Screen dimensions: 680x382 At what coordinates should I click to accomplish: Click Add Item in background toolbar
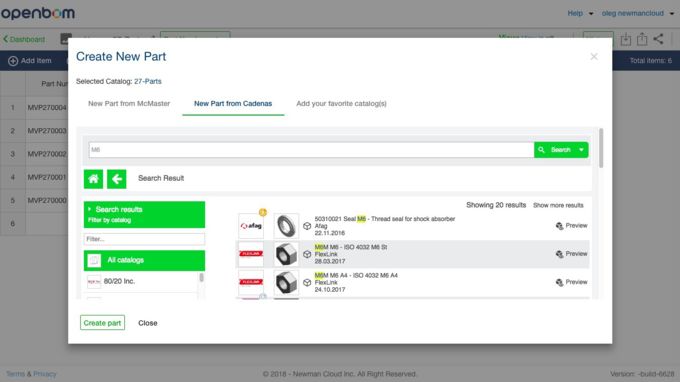click(30, 61)
